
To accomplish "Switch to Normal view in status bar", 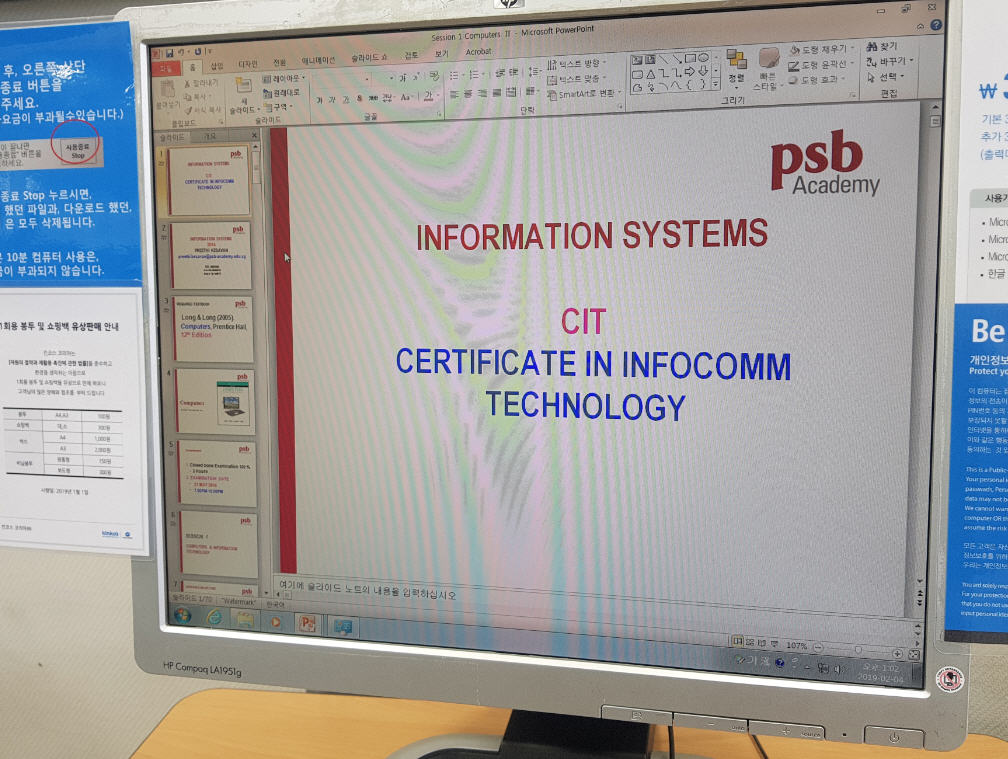I will pos(737,641).
